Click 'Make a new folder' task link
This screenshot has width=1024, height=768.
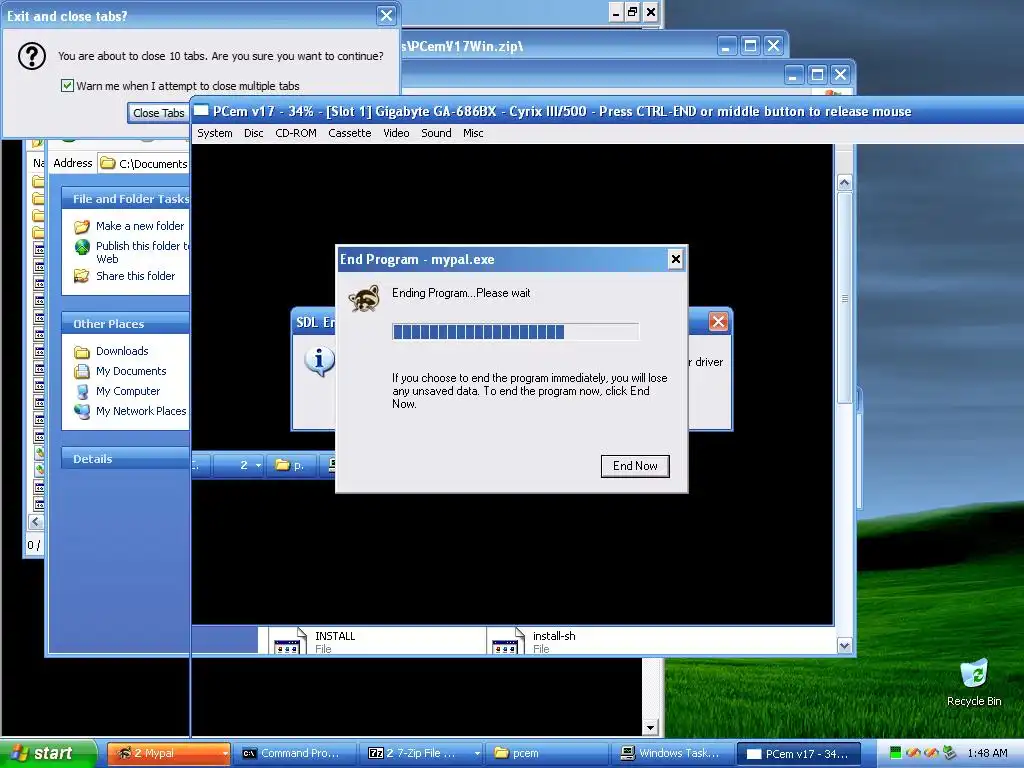(140, 226)
